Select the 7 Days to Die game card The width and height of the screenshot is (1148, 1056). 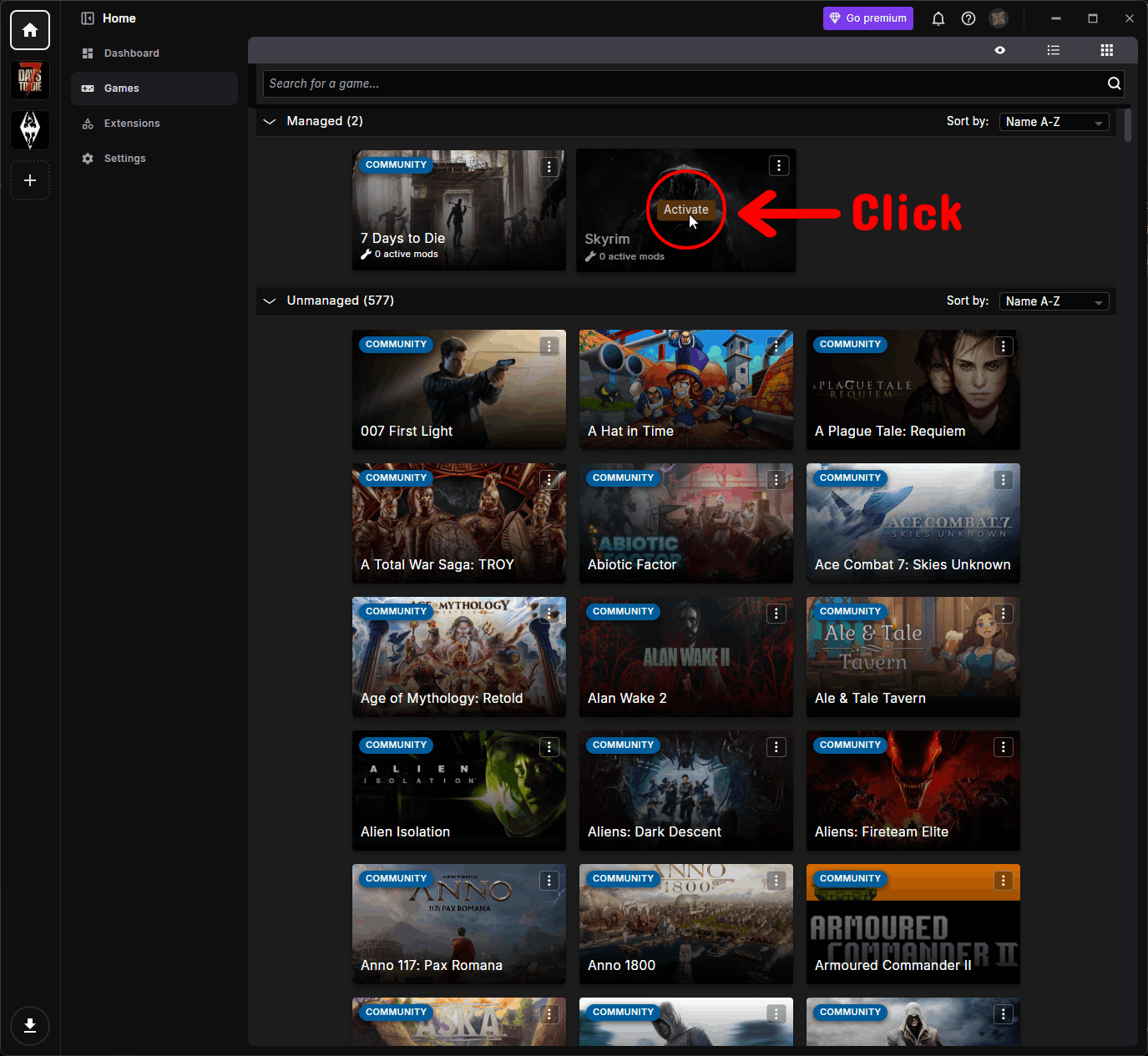pos(459,210)
